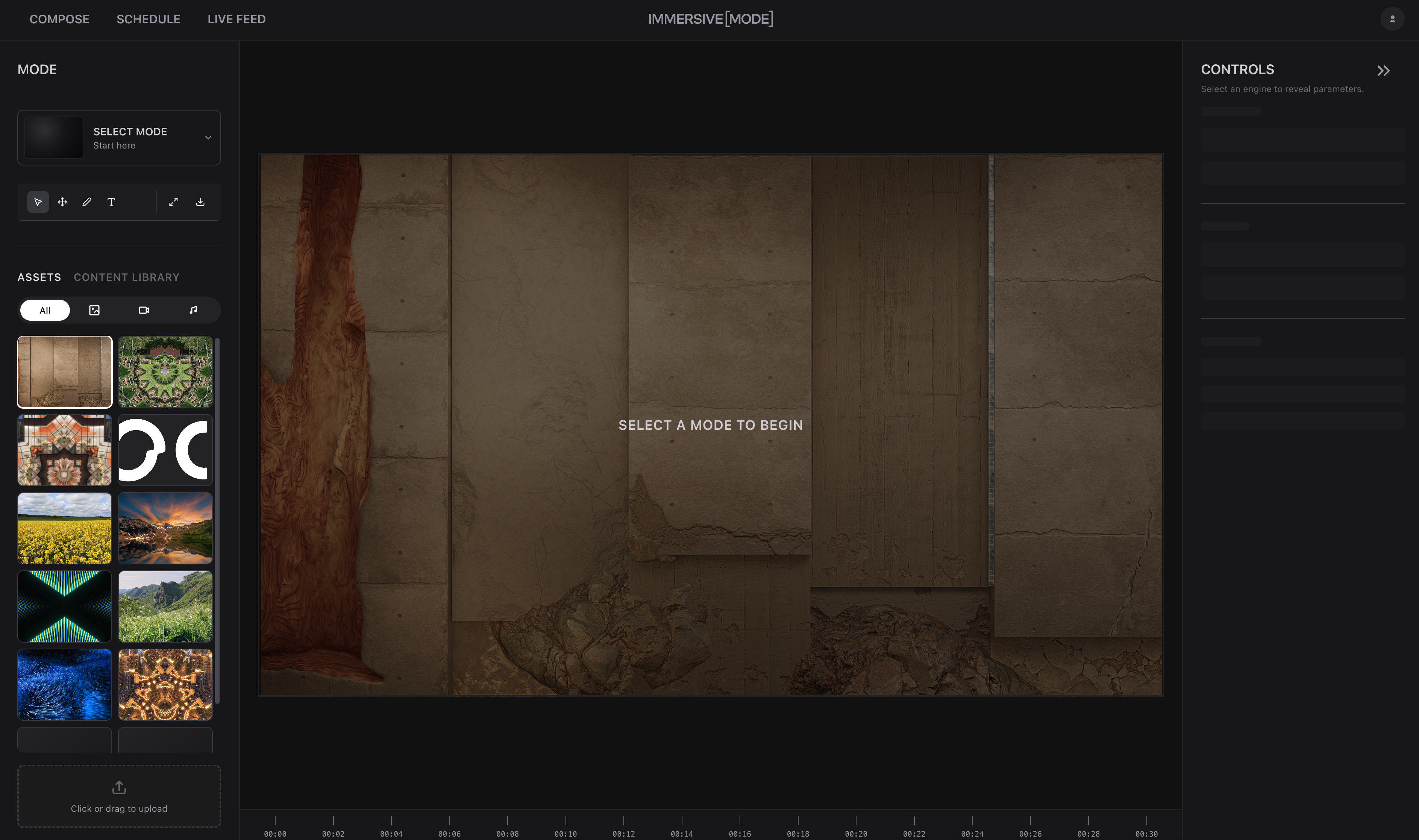Select the Text tool
This screenshot has width=1419, height=840.
[x=111, y=202]
